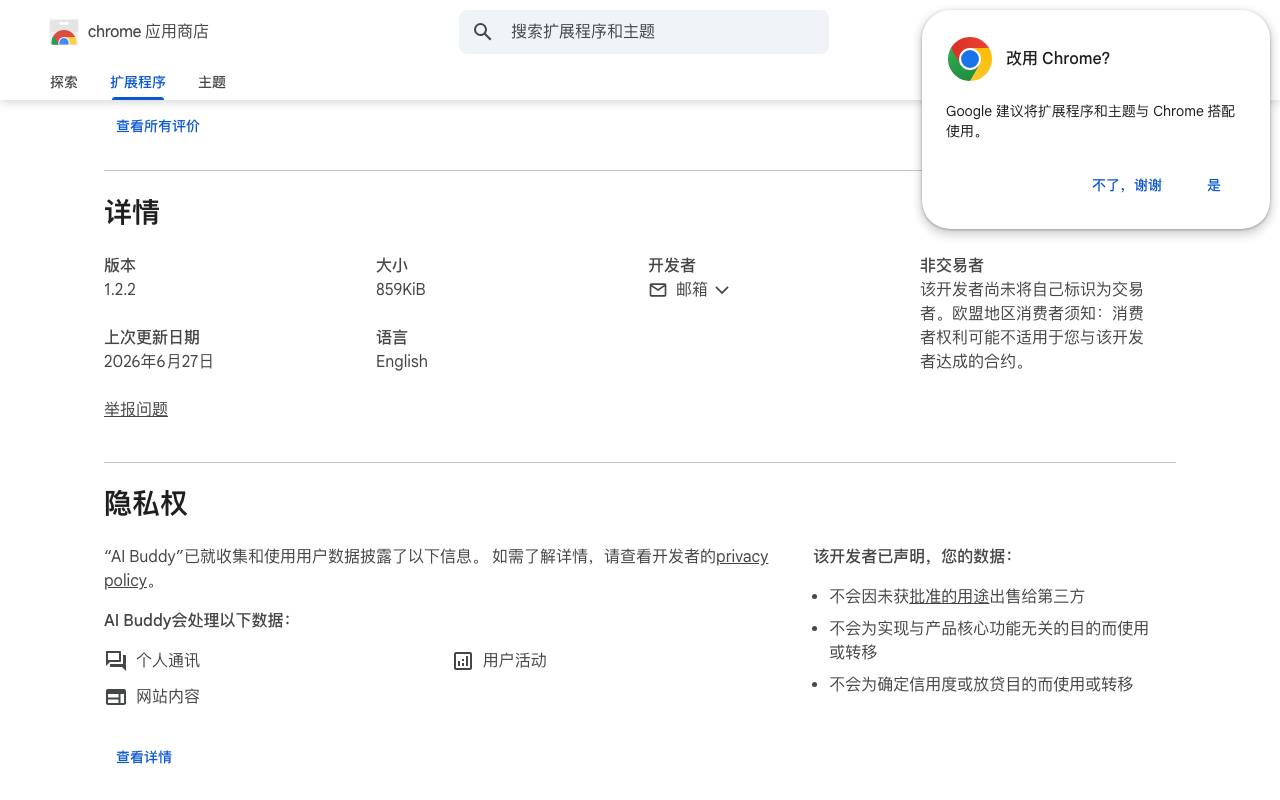Click the 网站内容 text label

click(x=168, y=697)
